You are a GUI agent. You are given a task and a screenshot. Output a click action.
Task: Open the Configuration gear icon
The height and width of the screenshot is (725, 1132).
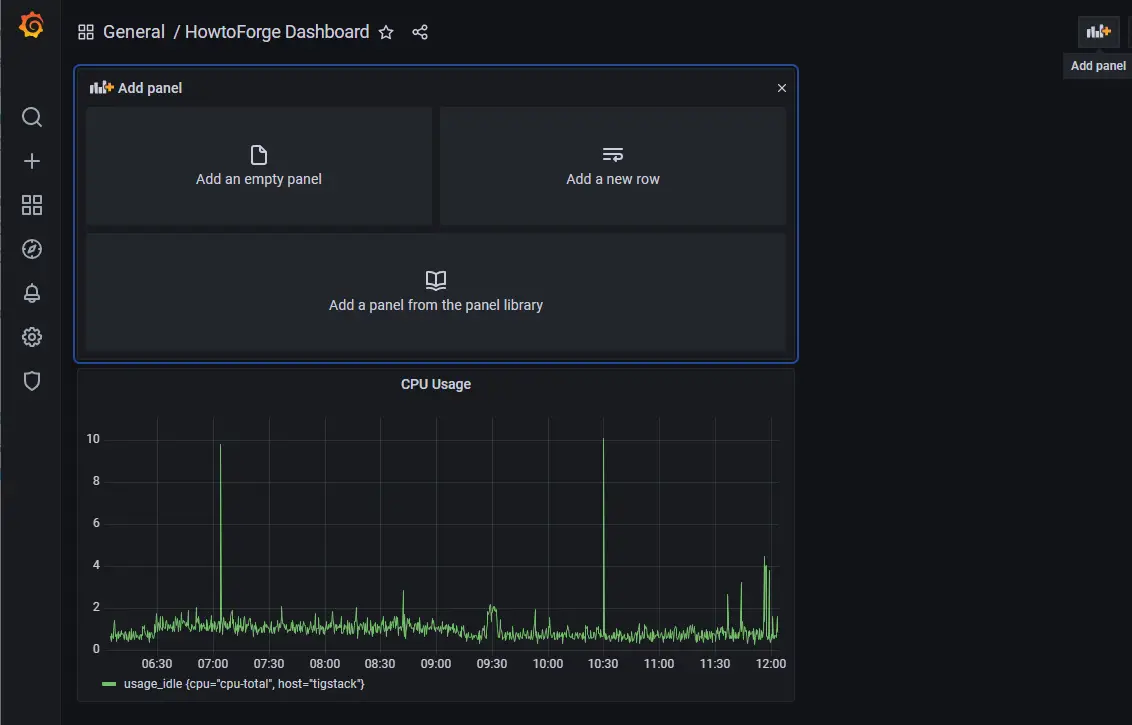[31, 337]
